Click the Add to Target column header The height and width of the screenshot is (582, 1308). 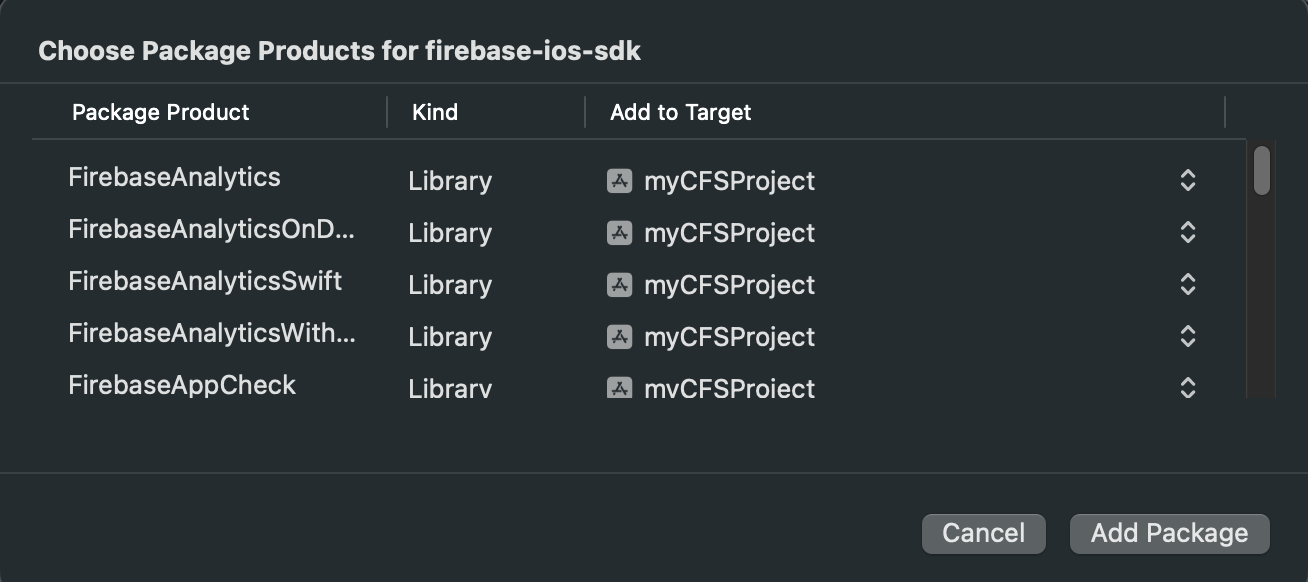(x=680, y=112)
